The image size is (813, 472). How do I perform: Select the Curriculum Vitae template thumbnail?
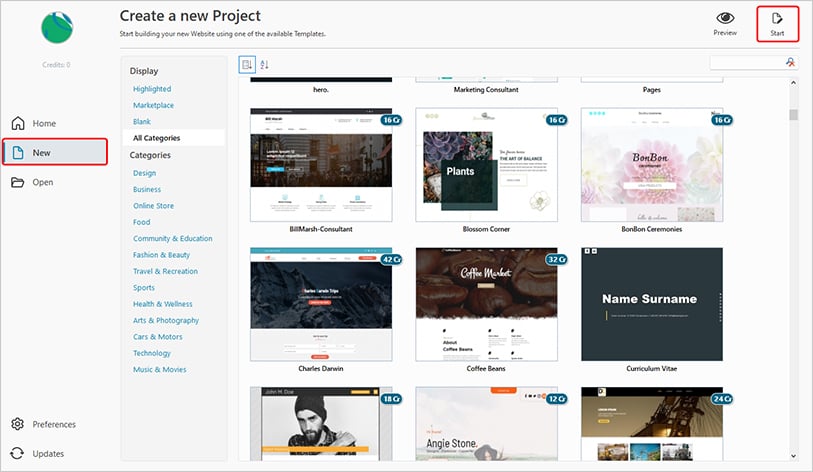pos(652,304)
